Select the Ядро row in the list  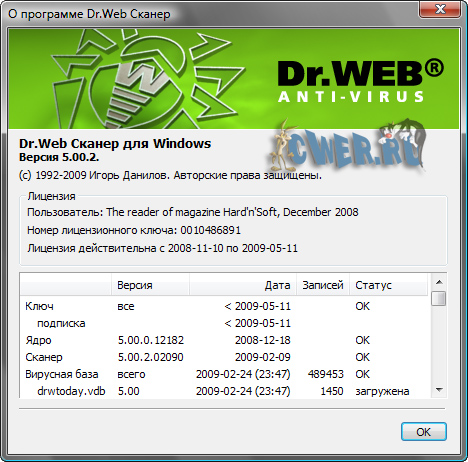coord(224,340)
